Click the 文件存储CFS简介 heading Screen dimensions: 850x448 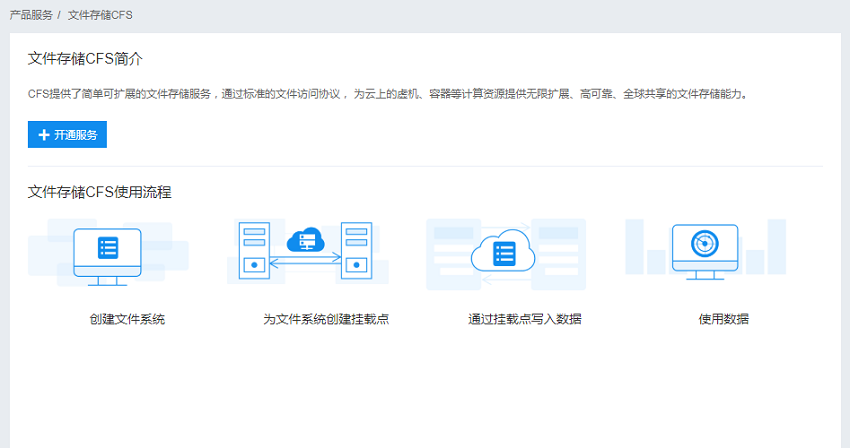click(x=85, y=59)
